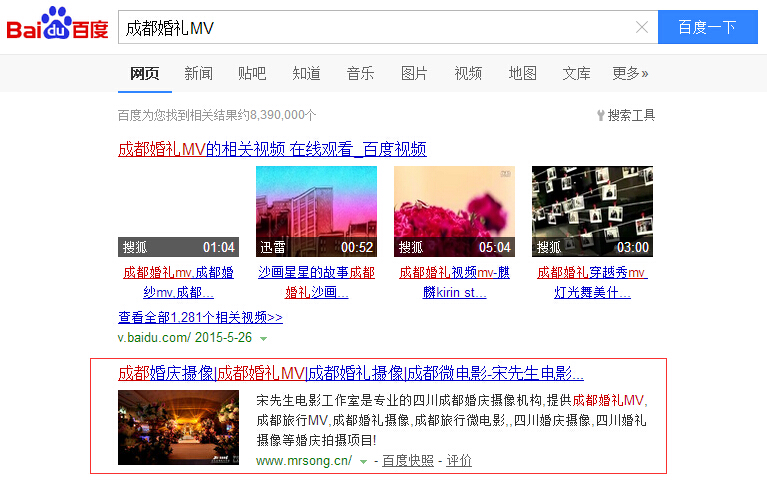Open the 百度快照 cached page link
767x480 pixels.
[x=408, y=461]
